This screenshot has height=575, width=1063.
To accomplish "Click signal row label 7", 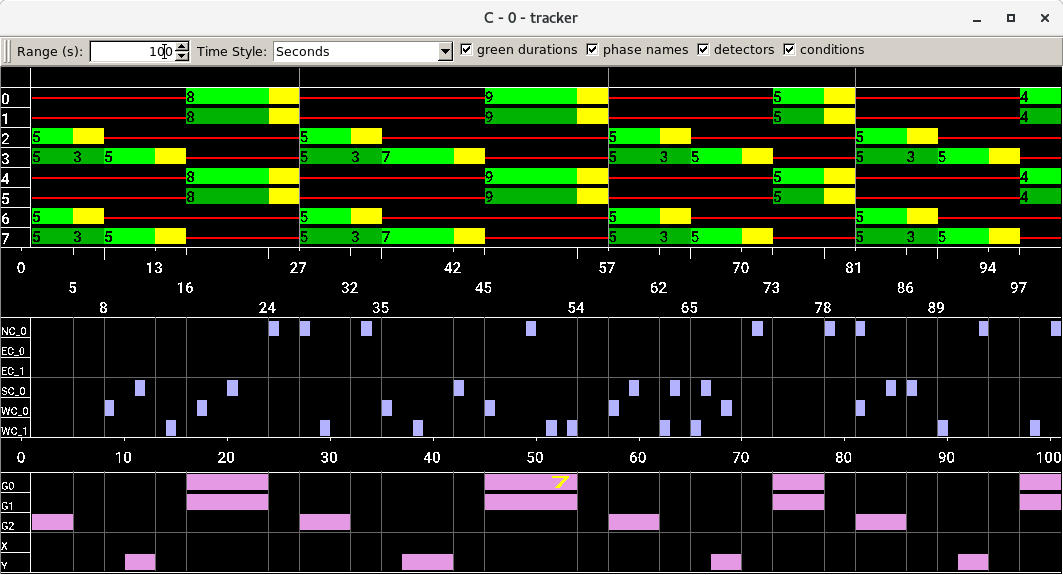I will click(x=5, y=239).
